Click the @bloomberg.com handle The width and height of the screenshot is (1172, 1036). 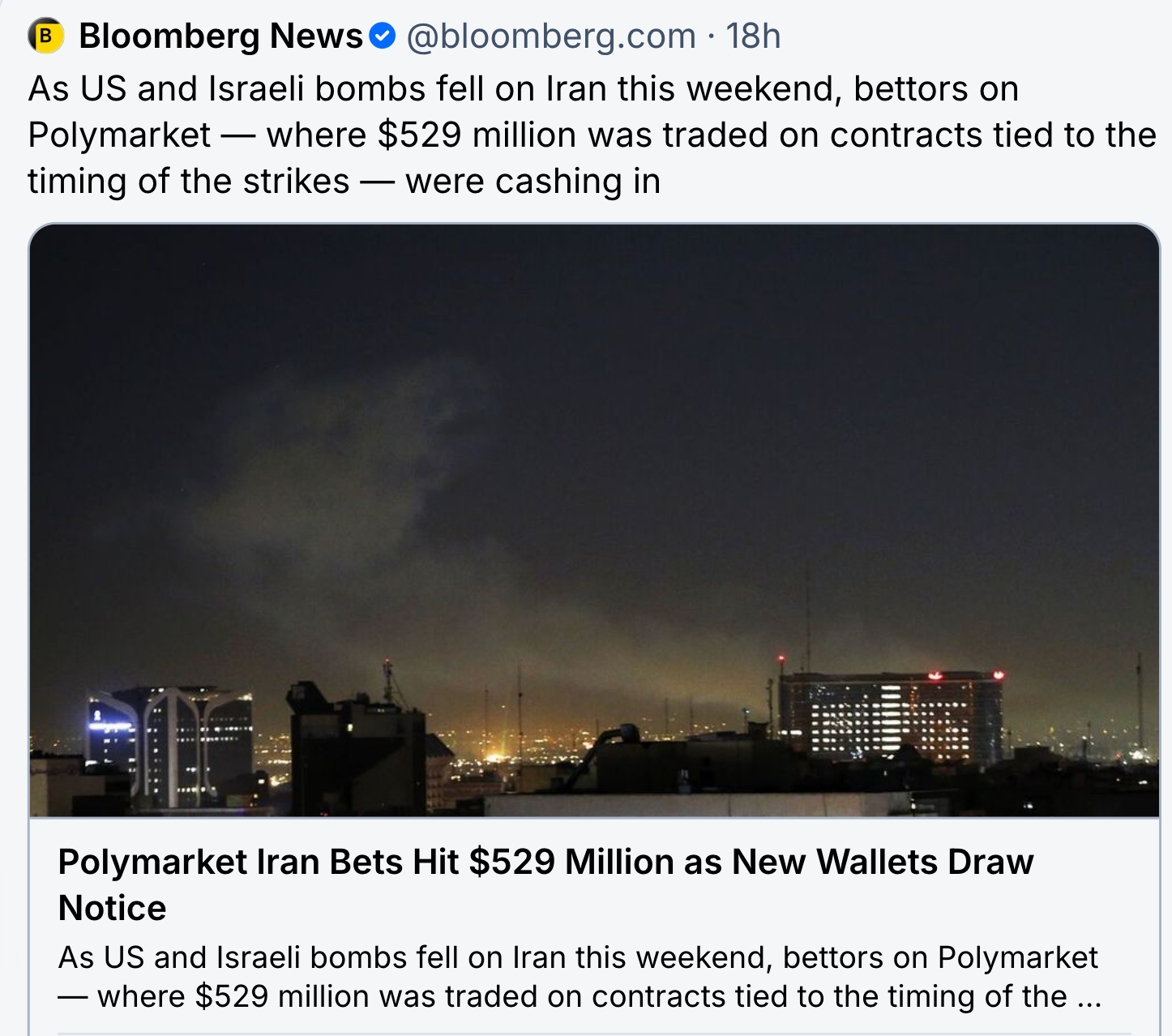pos(551,36)
